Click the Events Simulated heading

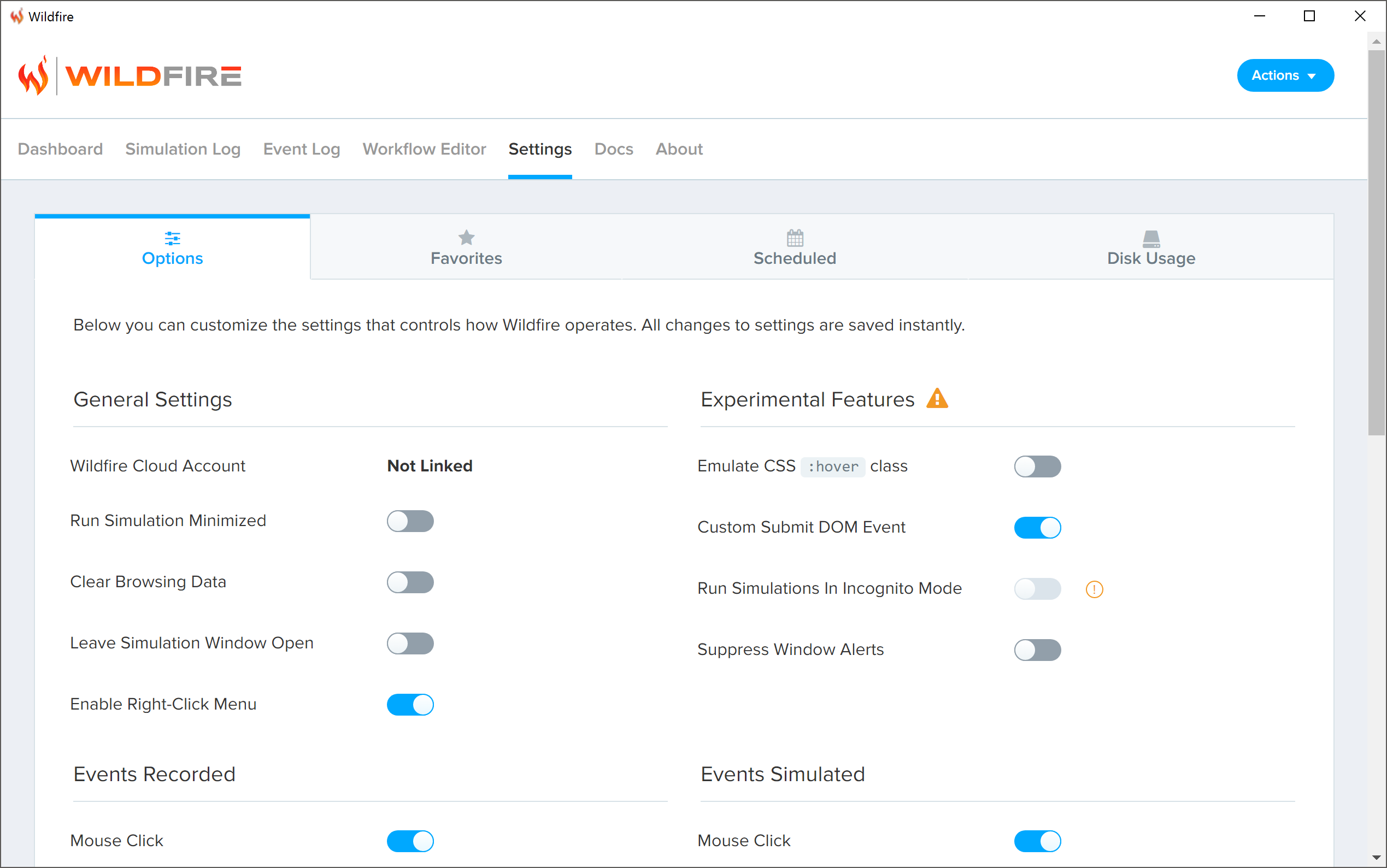783,775
